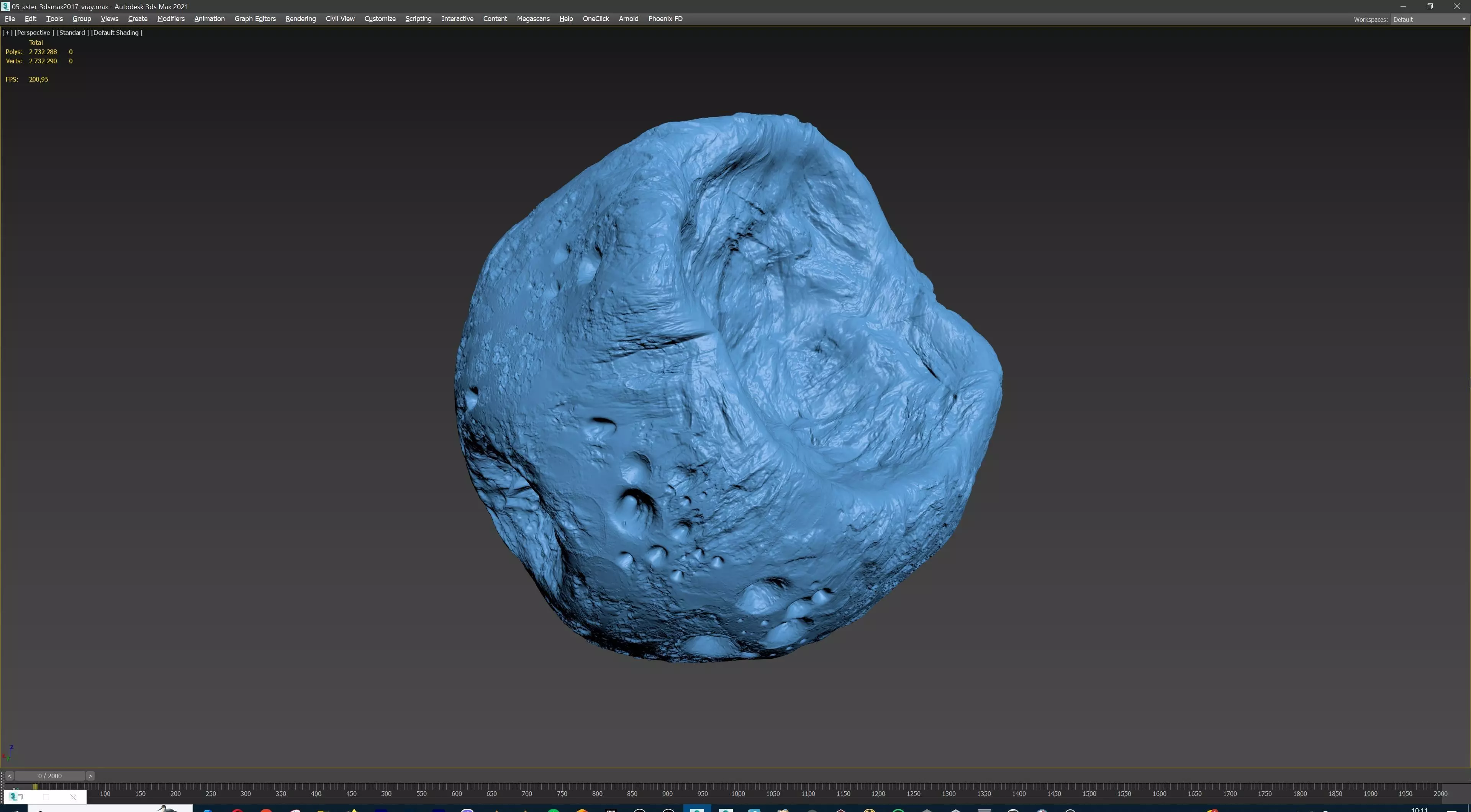Open the Content menu
This screenshot has height=812, width=1471.
coord(495,19)
